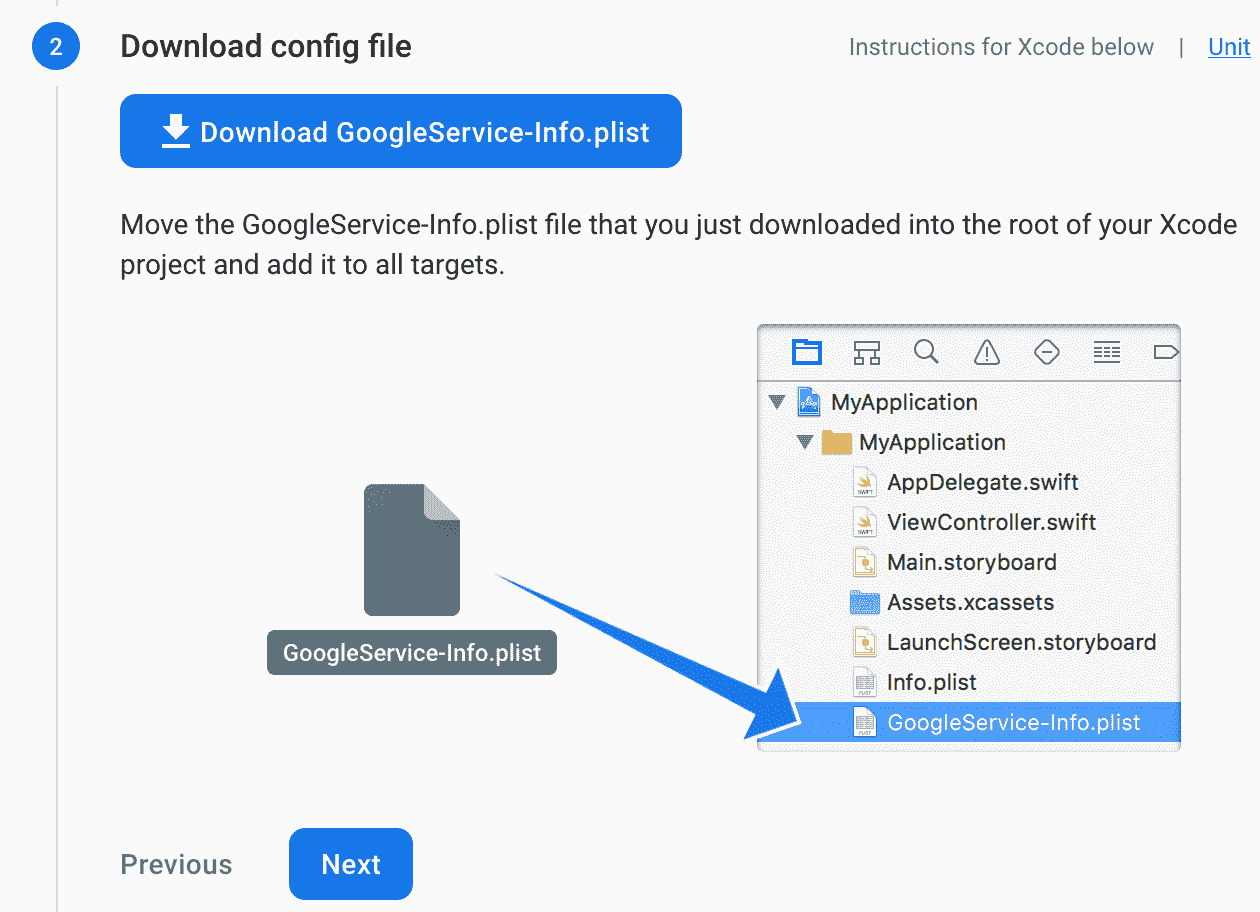Screen dimensions: 1260x912
Task: Click the Next button
Action: tap(351, 864)
